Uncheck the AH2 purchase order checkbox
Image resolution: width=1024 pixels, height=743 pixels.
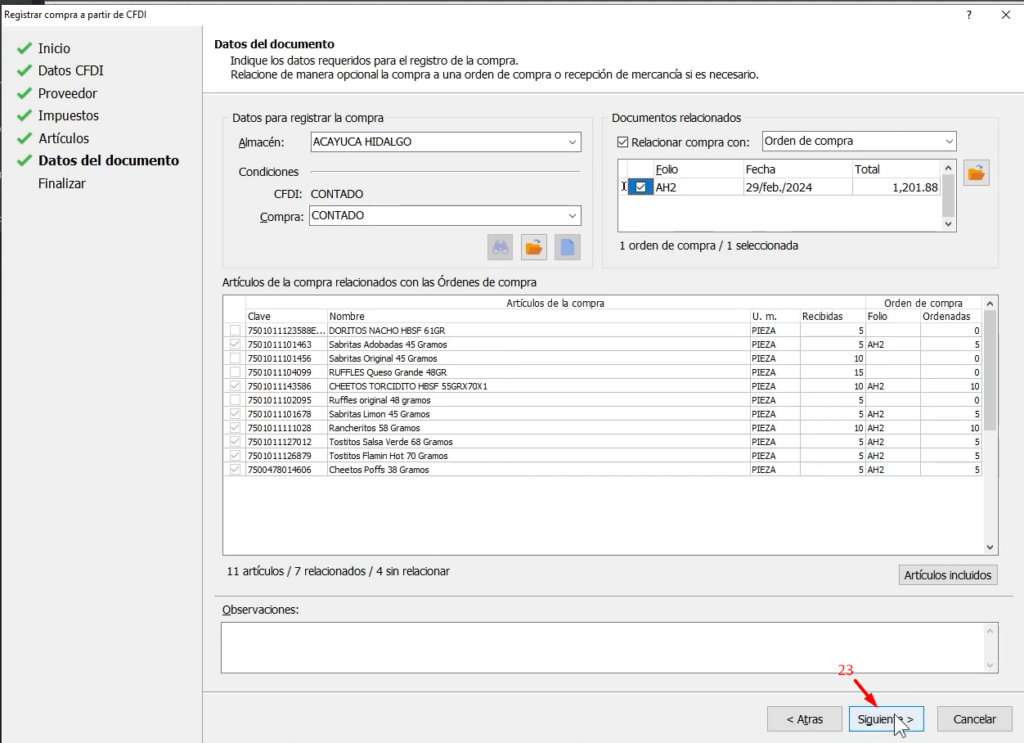(641, 187)
